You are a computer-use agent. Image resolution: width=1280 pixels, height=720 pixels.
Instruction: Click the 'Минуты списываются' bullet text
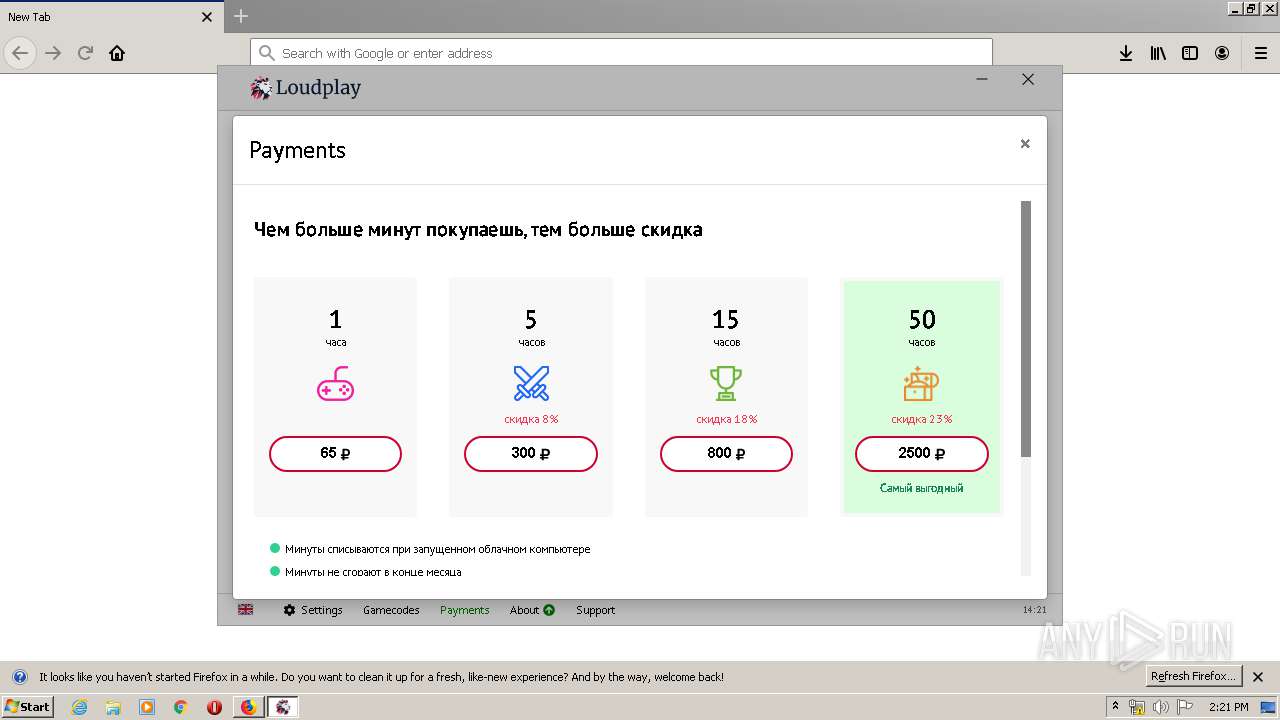438,549
